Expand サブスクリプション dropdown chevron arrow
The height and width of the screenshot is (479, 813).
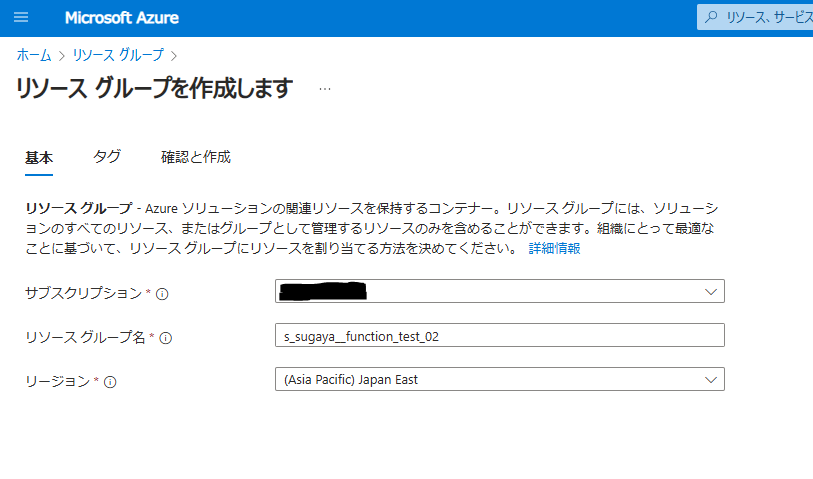coord(711,292)
